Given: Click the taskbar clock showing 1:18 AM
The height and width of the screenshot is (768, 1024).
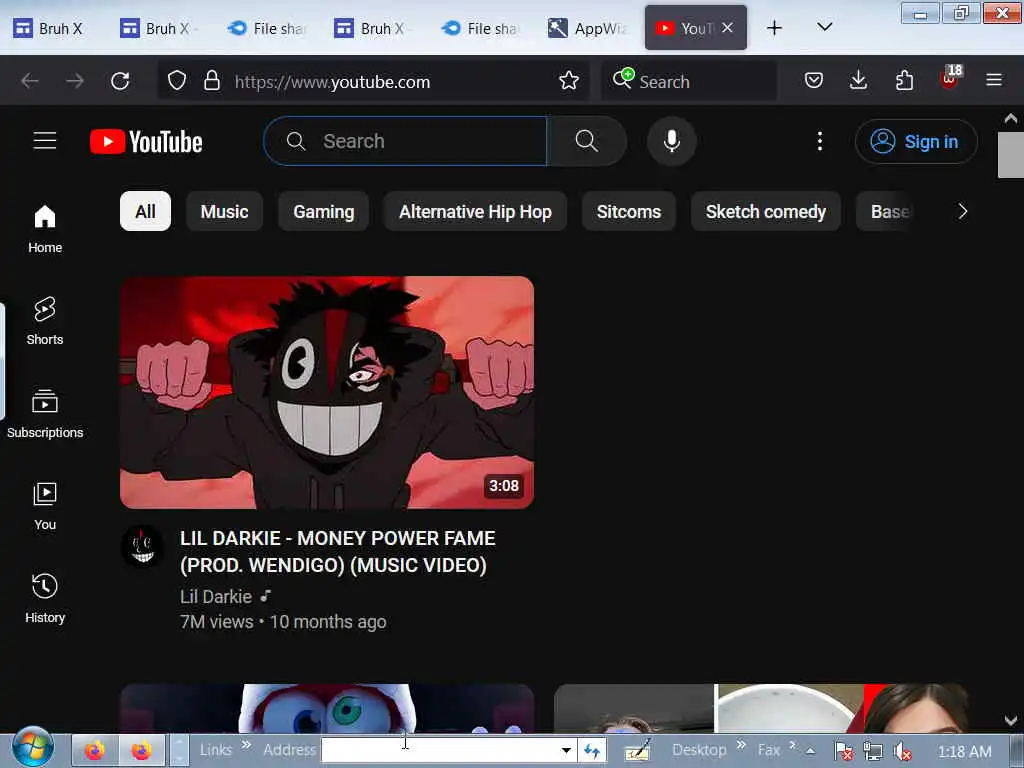Looking at the screenshot, I should (964, 752).
